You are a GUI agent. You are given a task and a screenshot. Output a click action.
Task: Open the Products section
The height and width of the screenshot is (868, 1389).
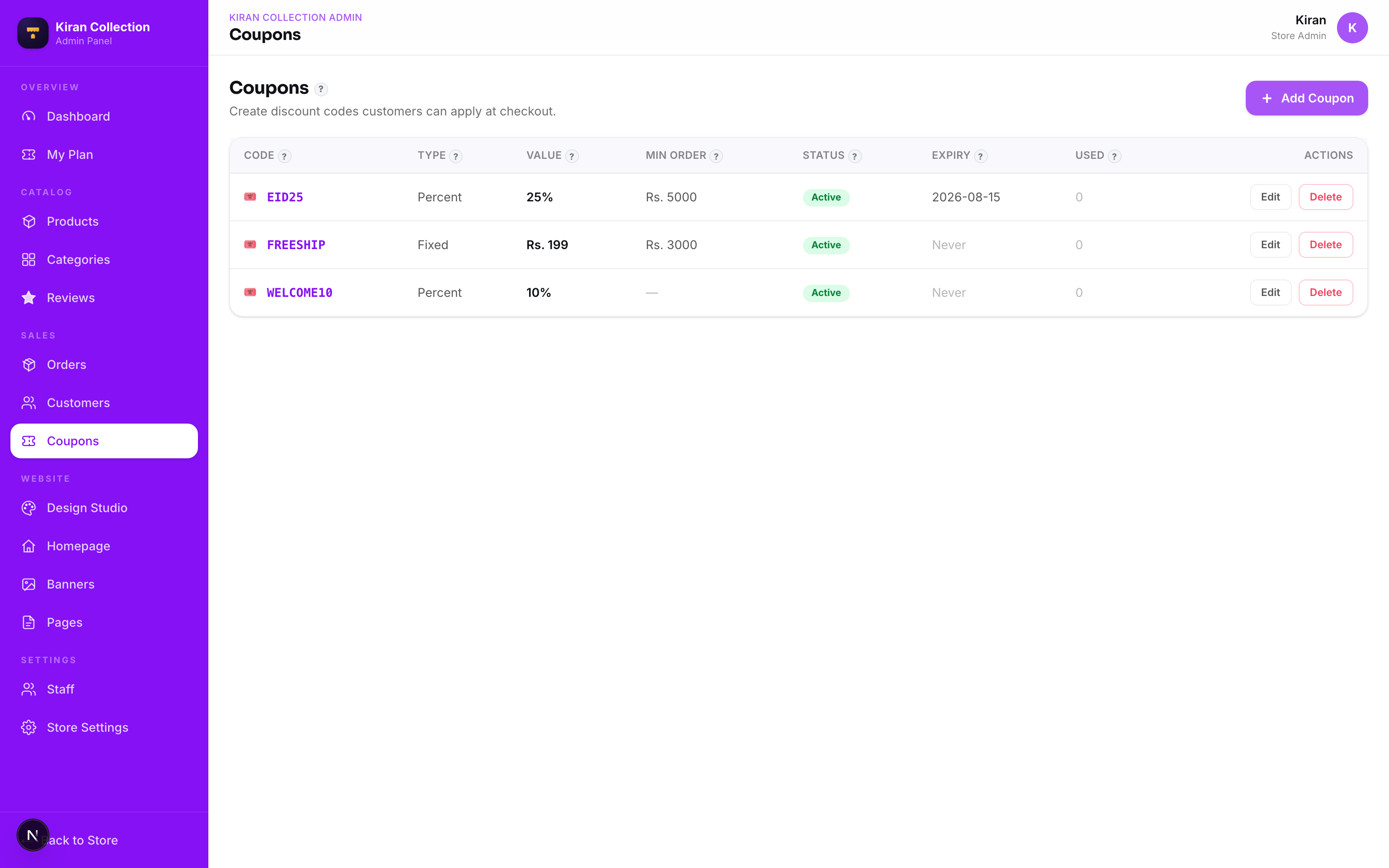[x=104, y=222]
